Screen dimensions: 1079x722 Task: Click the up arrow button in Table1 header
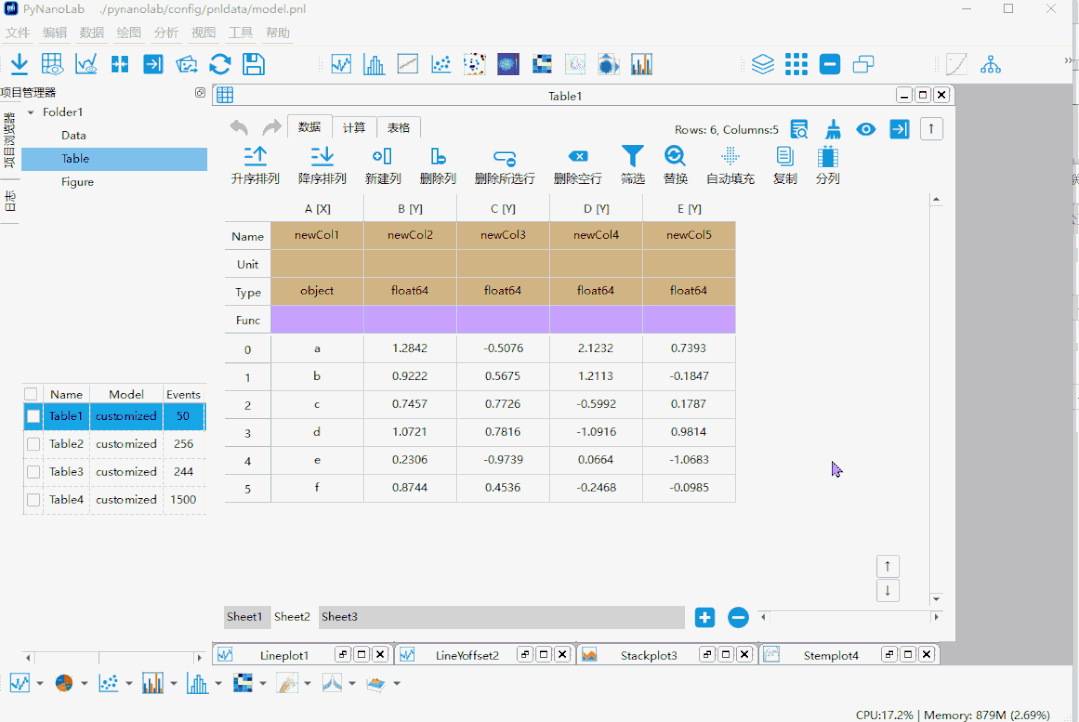coord(931,129)
